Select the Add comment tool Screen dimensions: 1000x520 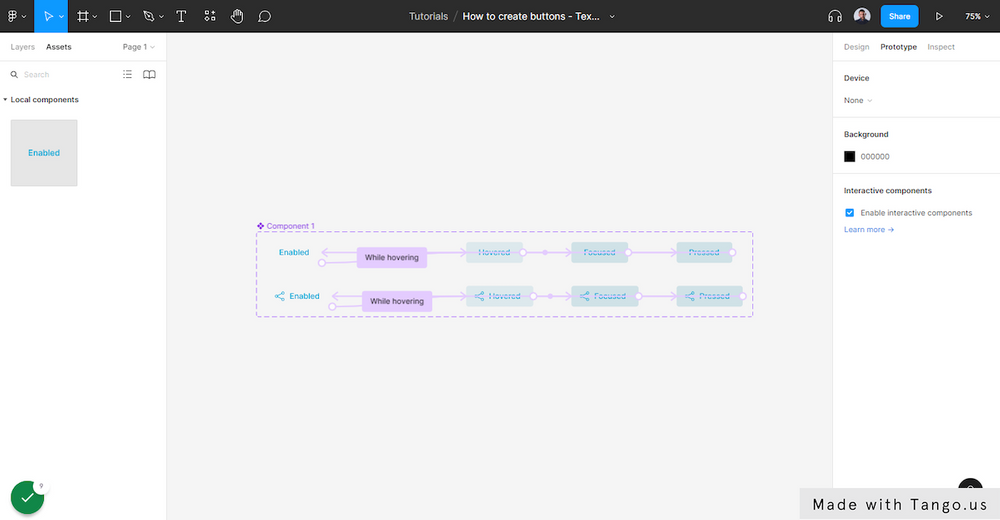coord(264,16)
